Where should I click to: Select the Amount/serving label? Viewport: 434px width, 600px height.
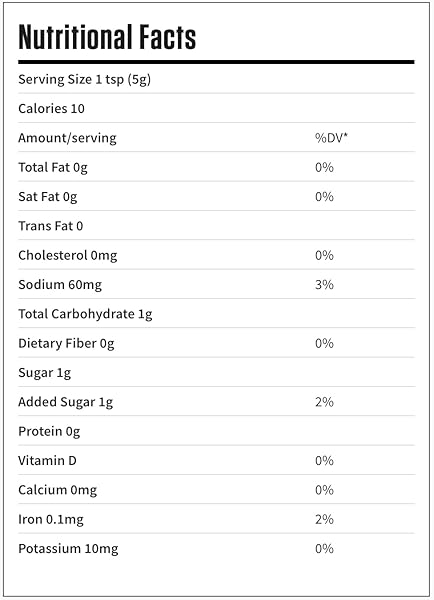pyautogui.click(x=67, y=138)
